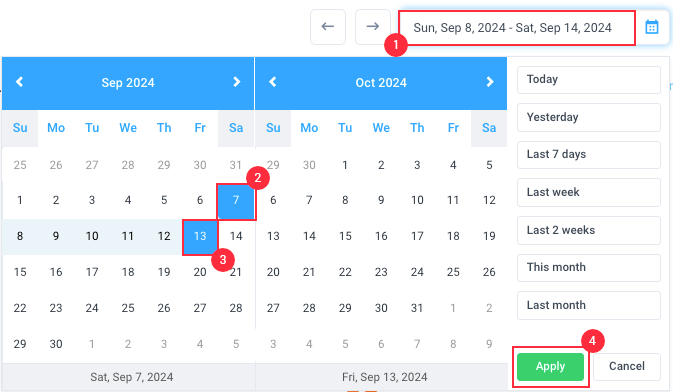Select September 7 in the calendar
This screenshot has width=673, height=392.
[x=236, y=201]
